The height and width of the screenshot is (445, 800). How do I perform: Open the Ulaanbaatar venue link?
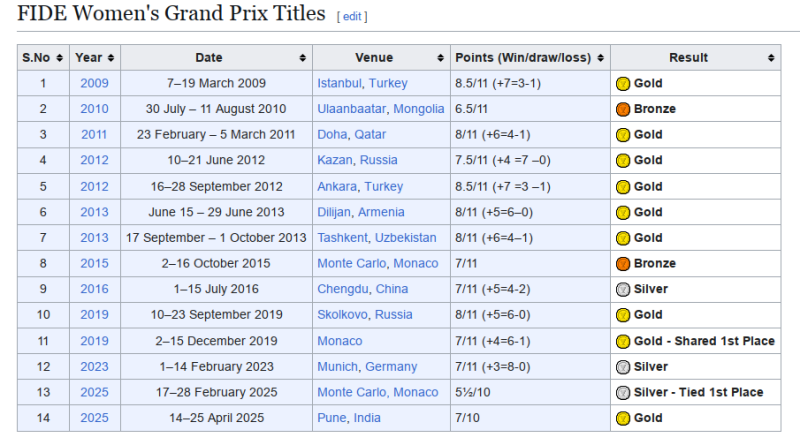click(x=352, y=109)
